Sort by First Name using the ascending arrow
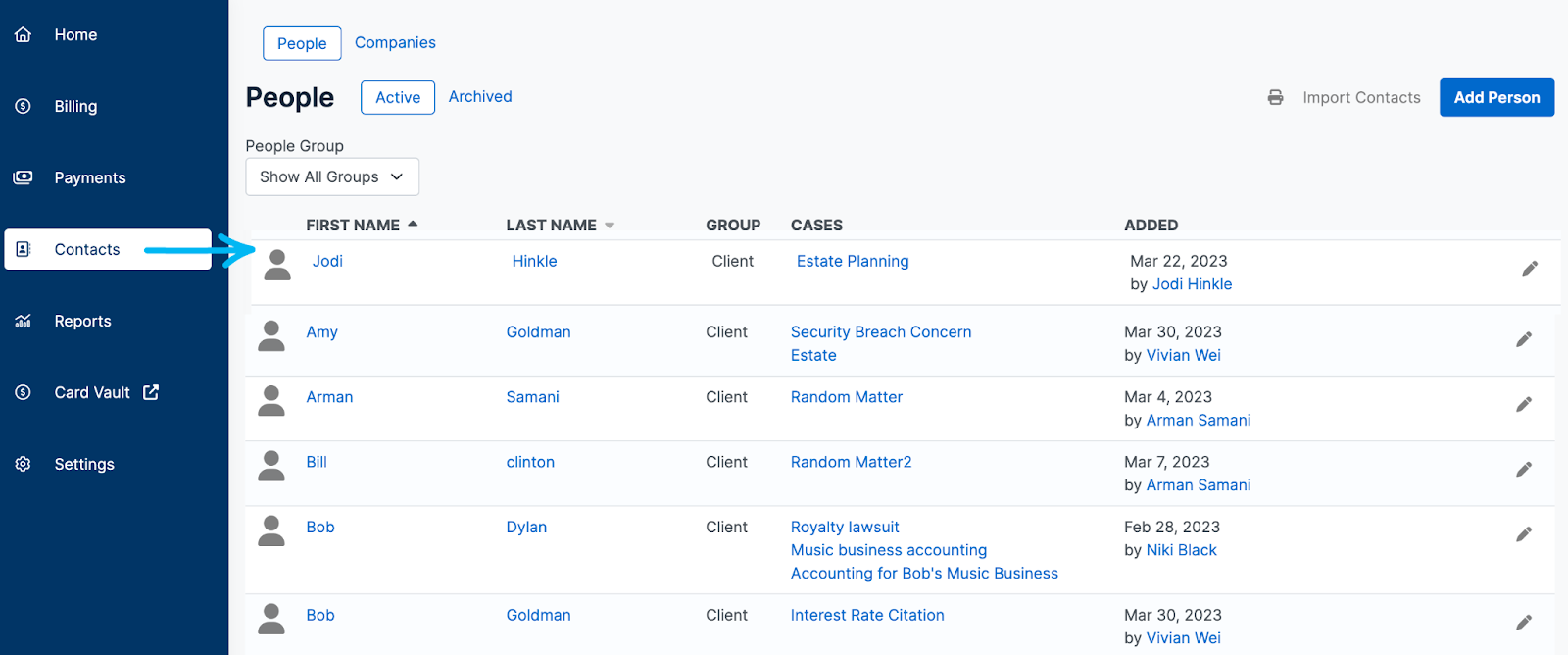Screen dimensions: 1568x655 [x=413, y=225]
